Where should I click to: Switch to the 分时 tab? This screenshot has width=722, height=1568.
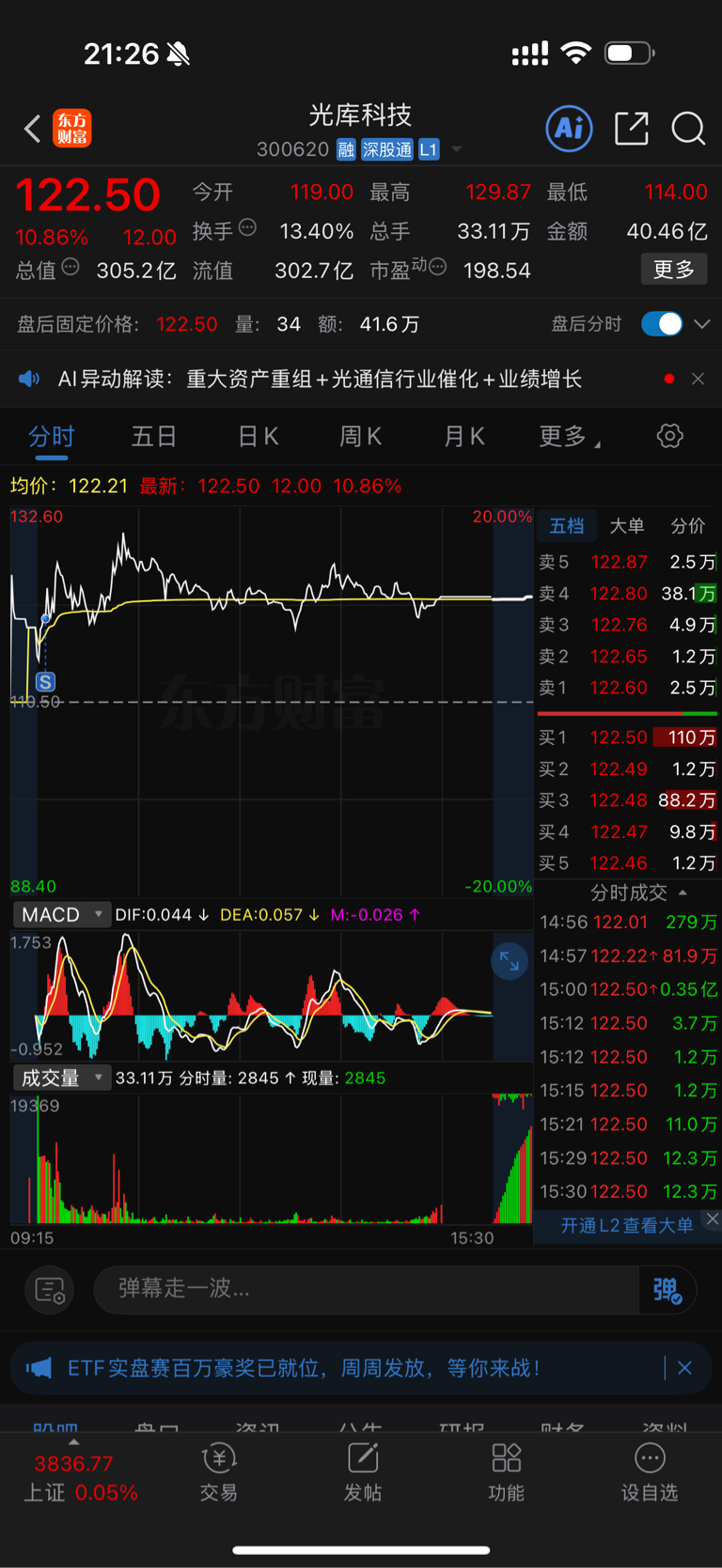tap(52, 437)
